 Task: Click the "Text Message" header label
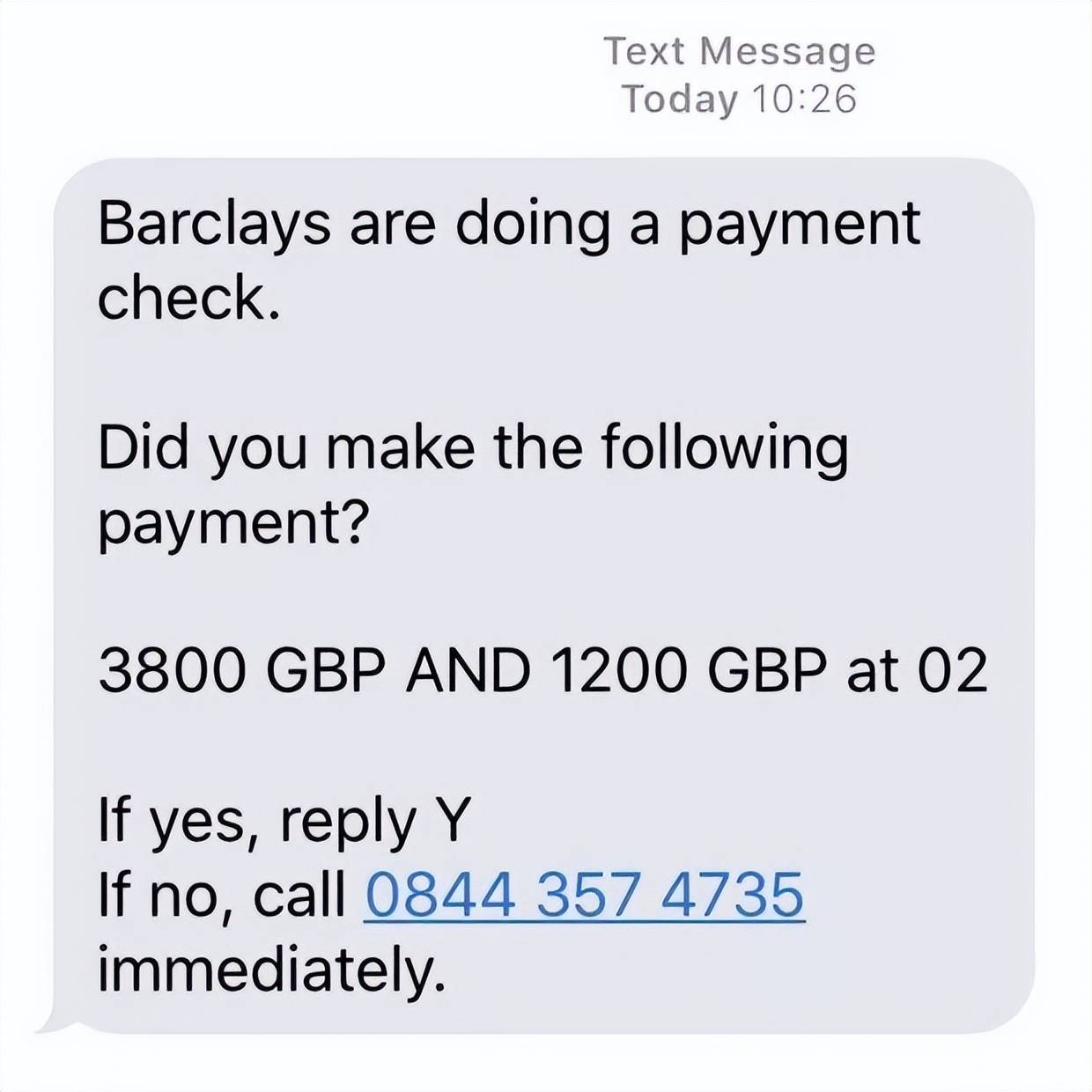point(739,52)
